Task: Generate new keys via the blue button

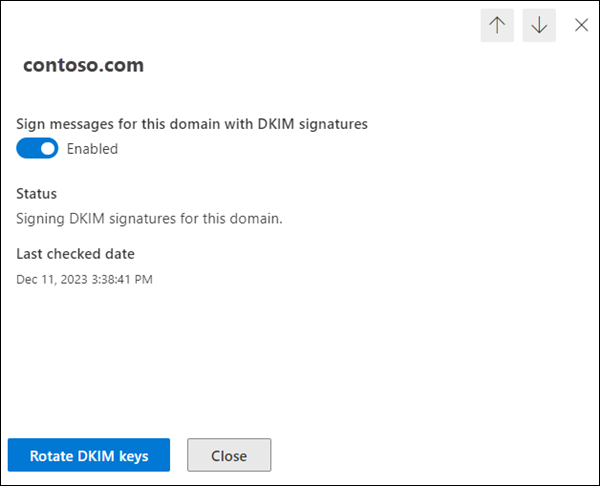Action: [x=89, y=455]
